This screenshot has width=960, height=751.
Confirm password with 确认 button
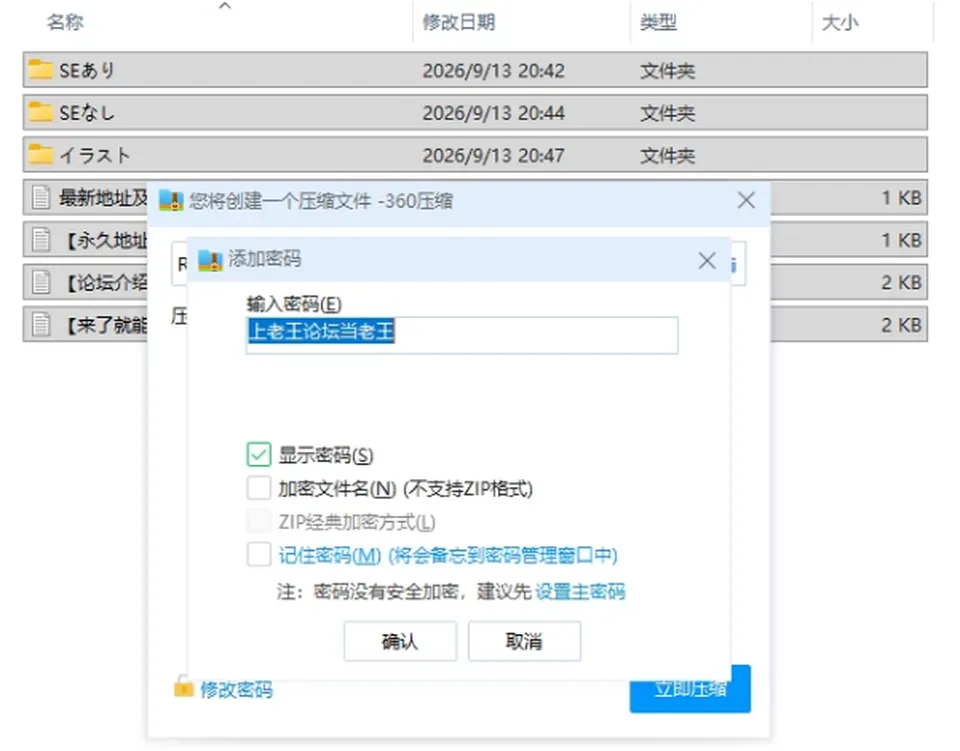point(400,641)
